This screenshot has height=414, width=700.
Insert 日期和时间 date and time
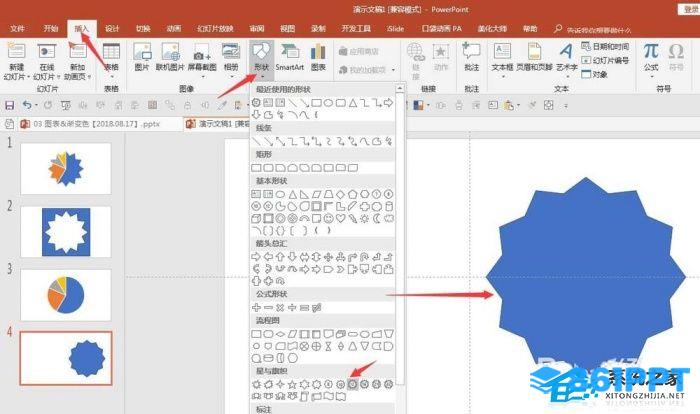605,46
